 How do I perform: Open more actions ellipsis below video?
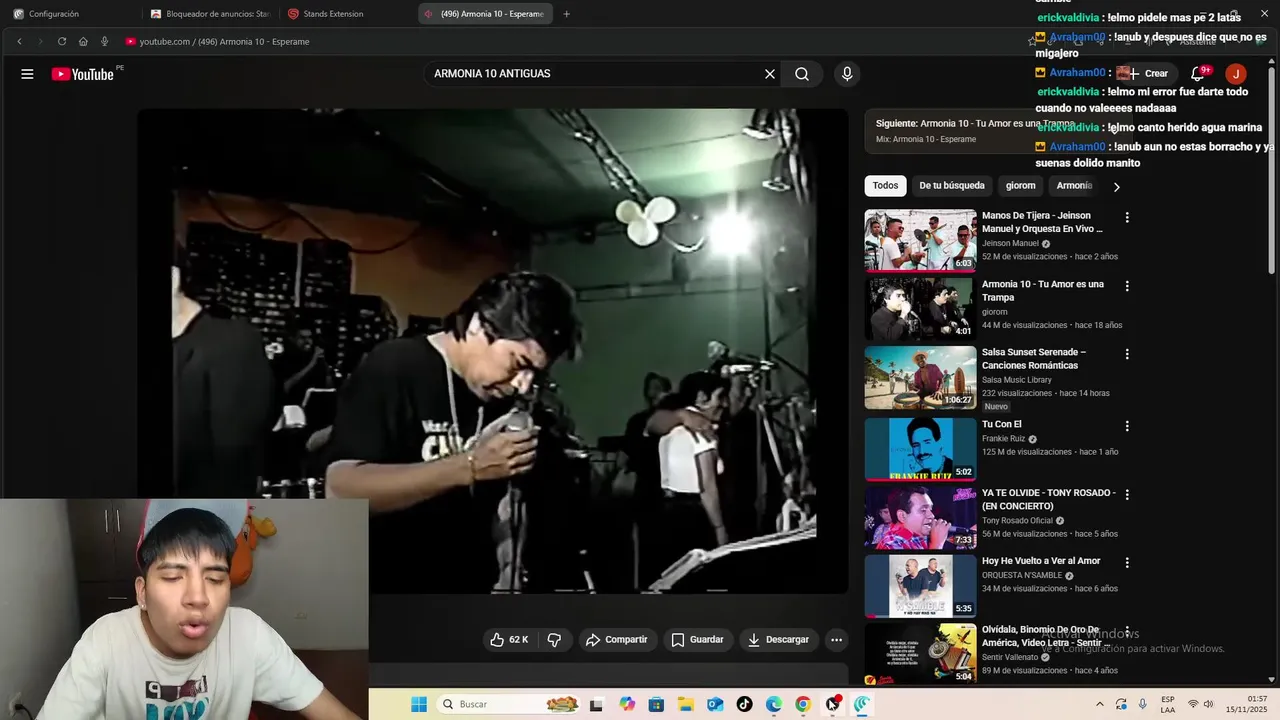click(837, 640)
